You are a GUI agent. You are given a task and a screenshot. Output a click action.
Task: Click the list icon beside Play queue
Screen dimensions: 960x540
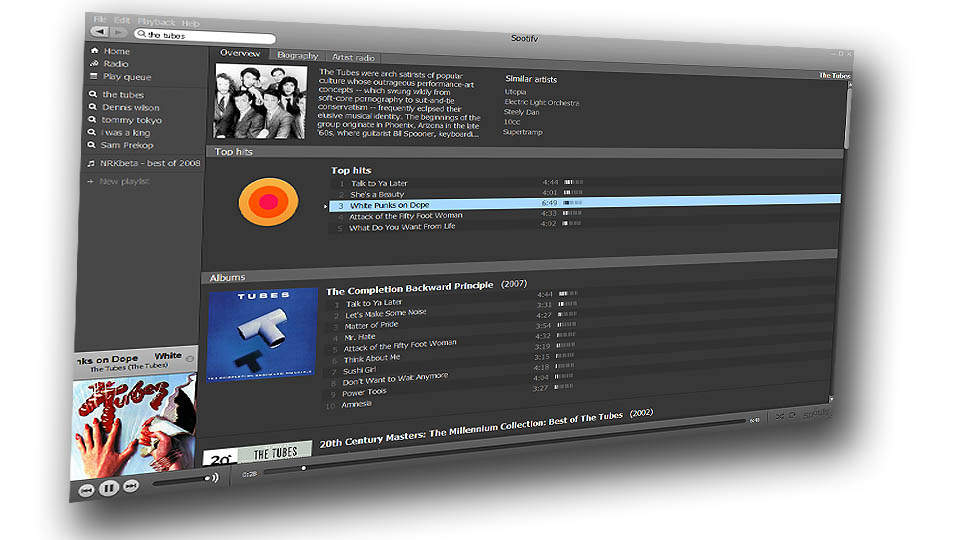pos(93,76)
